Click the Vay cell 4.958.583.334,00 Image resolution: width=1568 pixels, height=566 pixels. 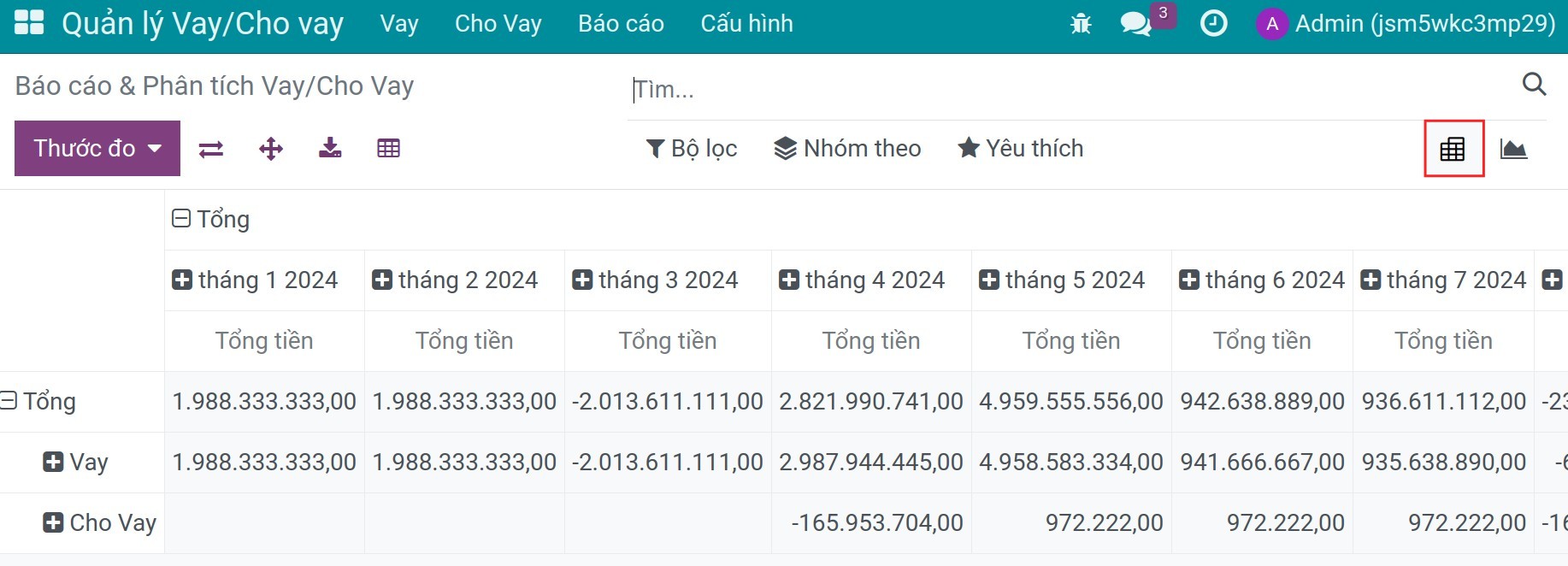pyautogui.click(x=1071, y=463)
